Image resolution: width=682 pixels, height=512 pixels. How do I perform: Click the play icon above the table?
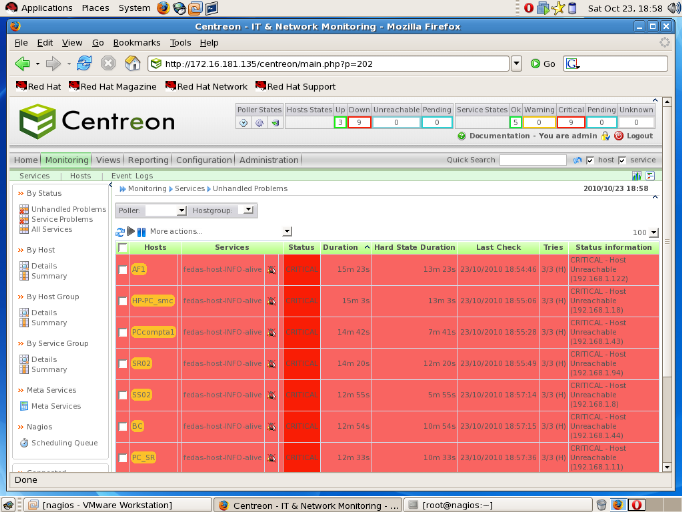point(131,231)
